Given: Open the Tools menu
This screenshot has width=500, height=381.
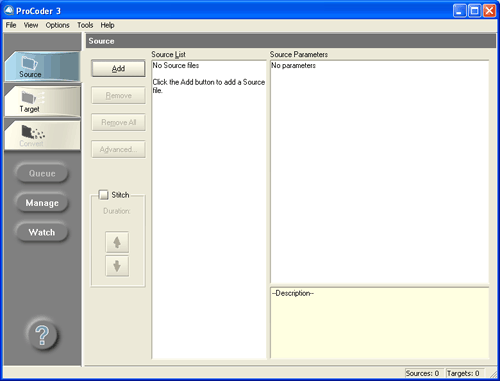Looking at the screenshot, I should [85, 25].
